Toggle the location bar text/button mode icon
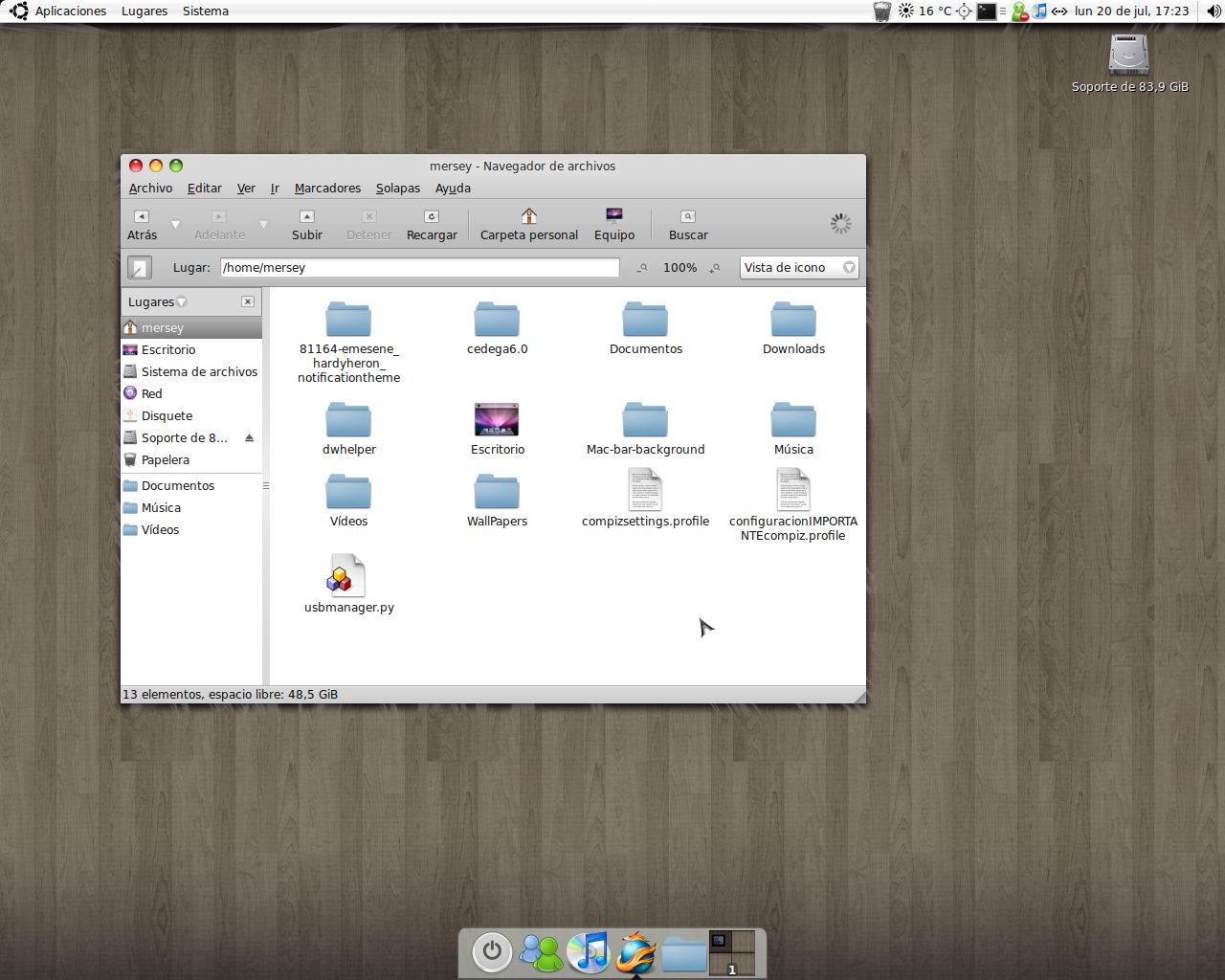Screen dimensions: 1225x980 [140, 268]
